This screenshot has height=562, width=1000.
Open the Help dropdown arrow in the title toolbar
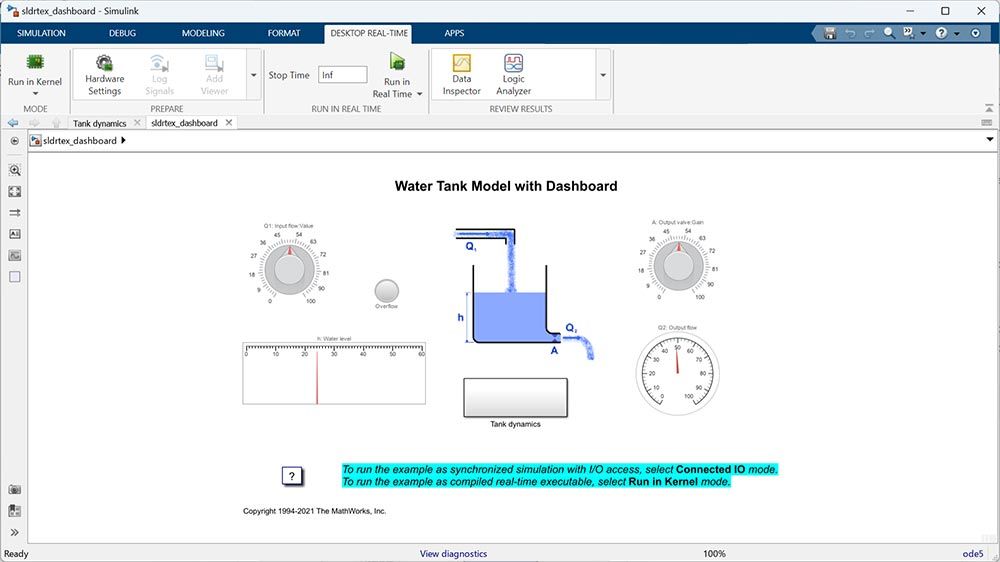pos(958,33)
